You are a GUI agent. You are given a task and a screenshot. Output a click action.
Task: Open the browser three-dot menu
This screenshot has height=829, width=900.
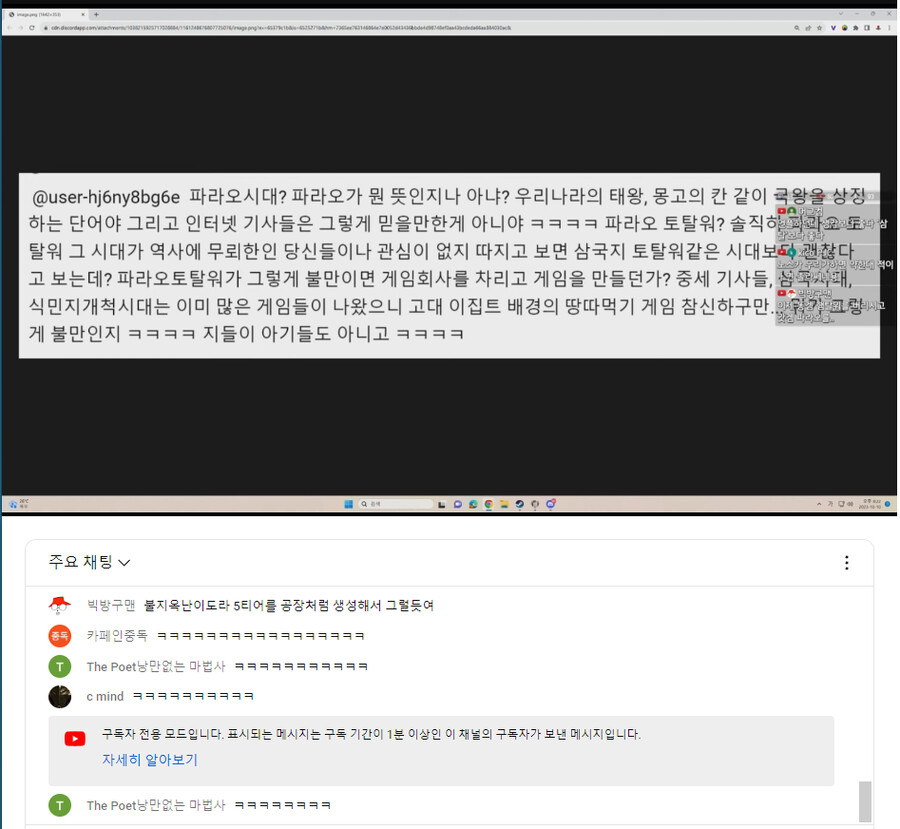point(890,28)
